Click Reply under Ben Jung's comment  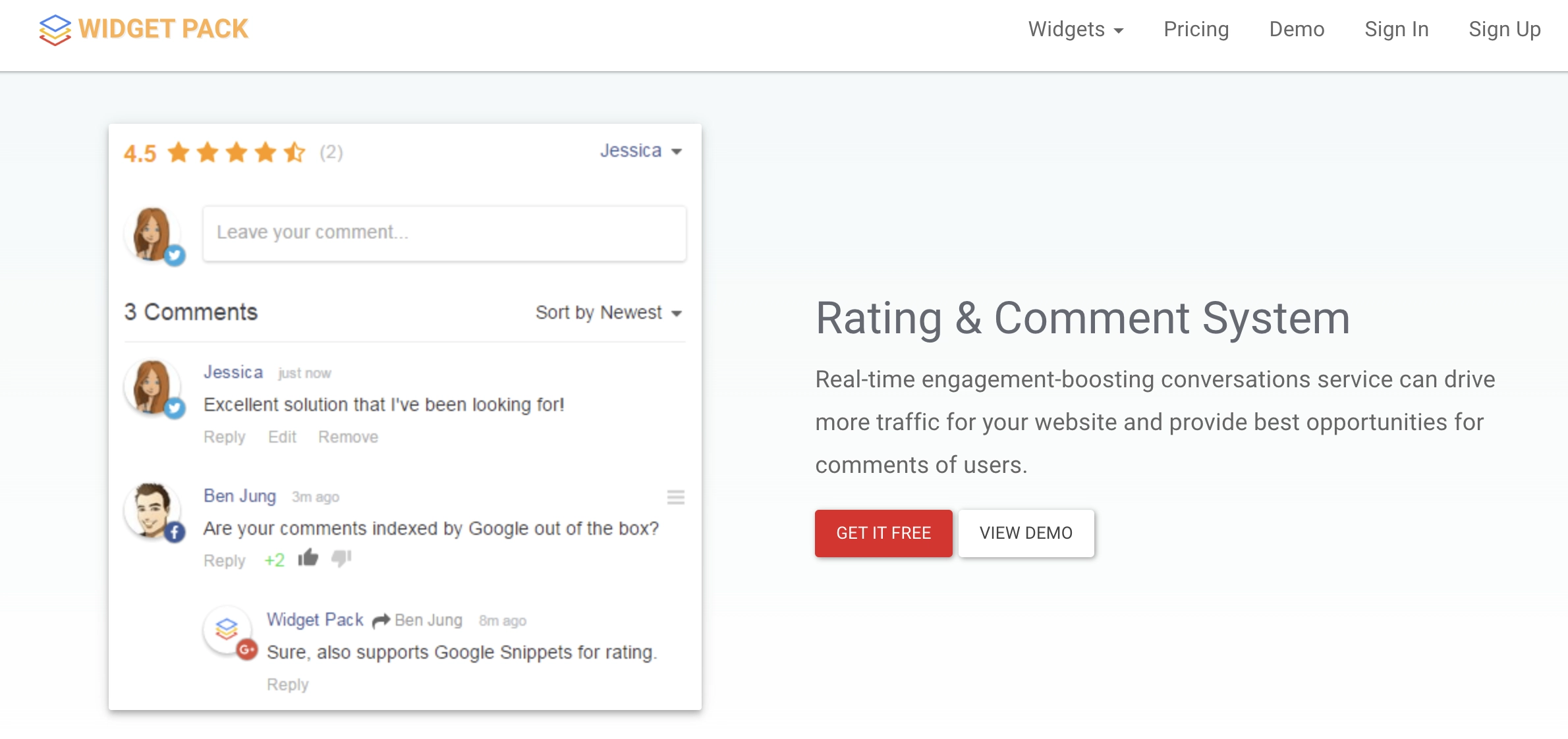[224, 561]
